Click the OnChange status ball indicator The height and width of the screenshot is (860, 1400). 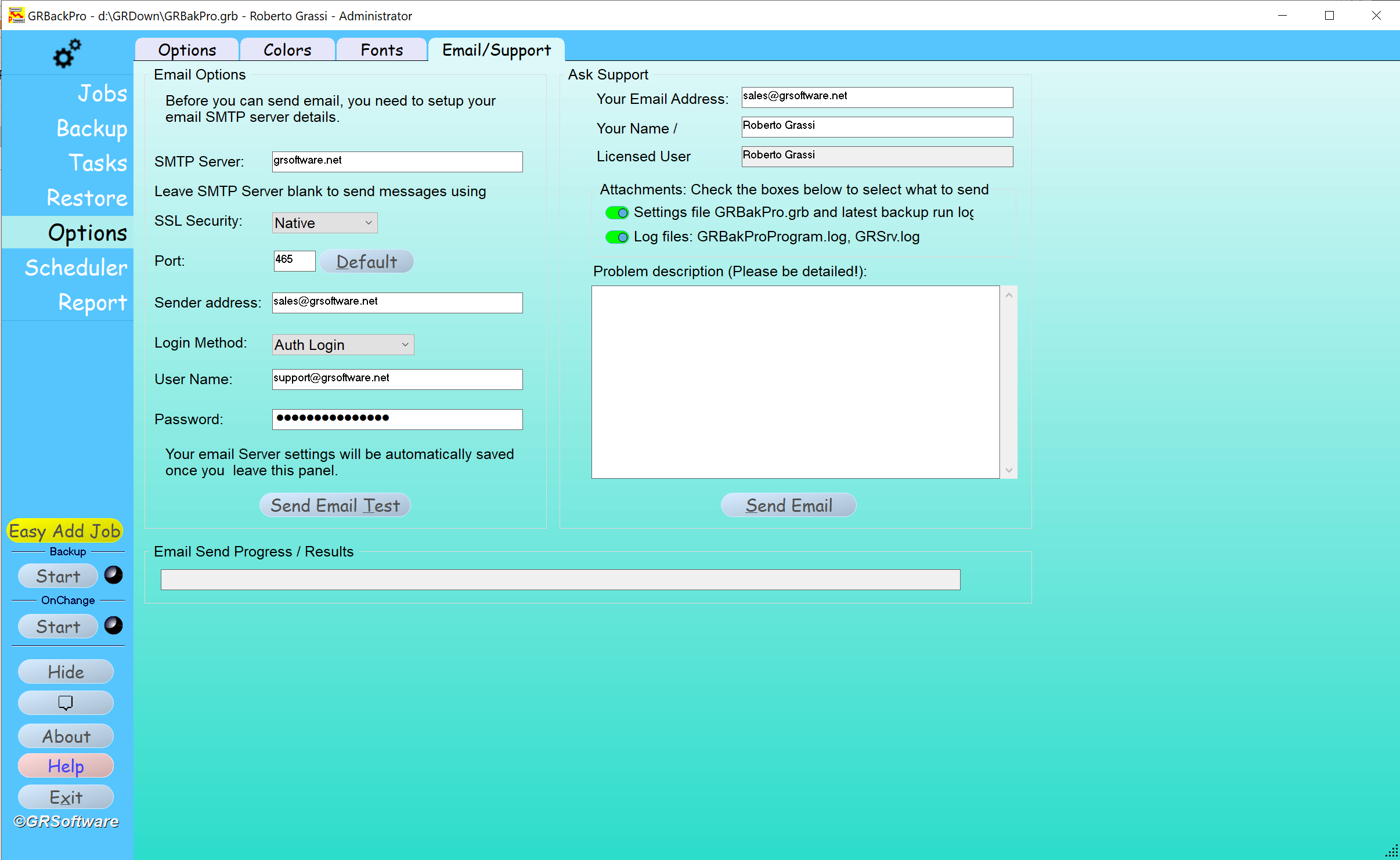(113, 626)
